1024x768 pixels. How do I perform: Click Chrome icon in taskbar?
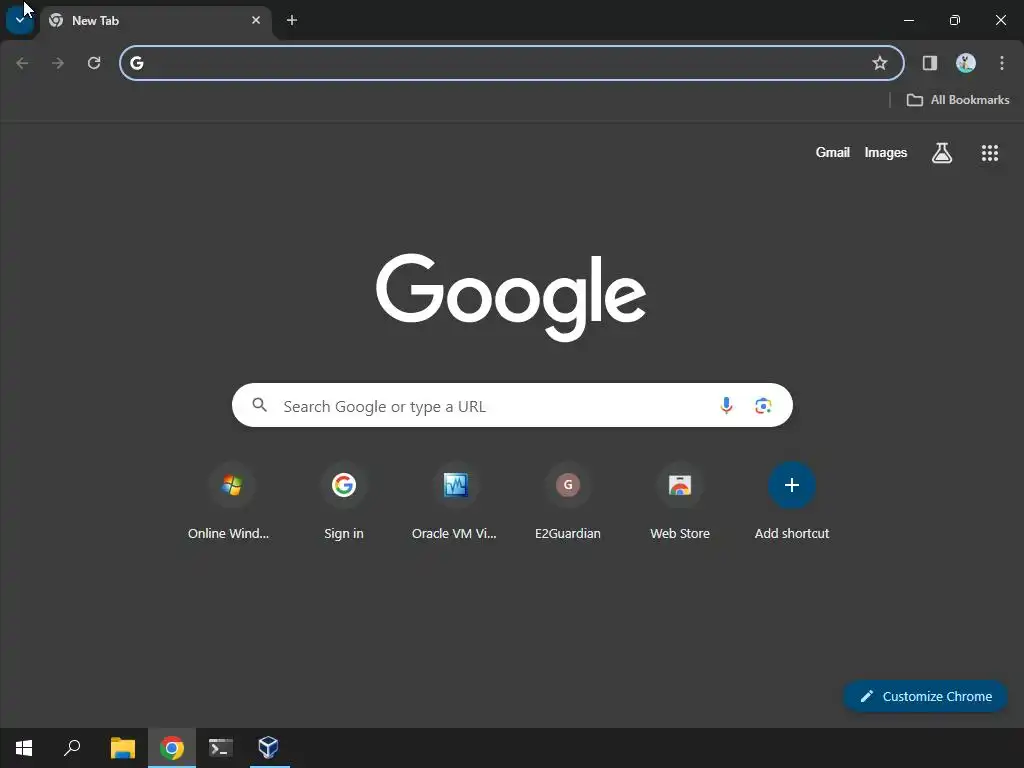[x=172, y=748]
